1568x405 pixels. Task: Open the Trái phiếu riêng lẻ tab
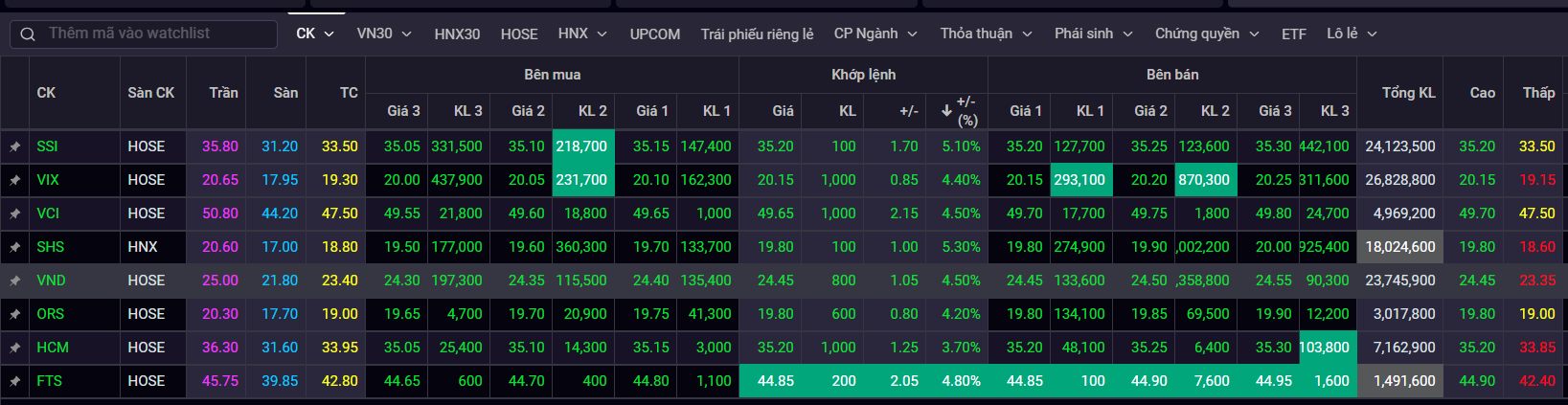757,34
